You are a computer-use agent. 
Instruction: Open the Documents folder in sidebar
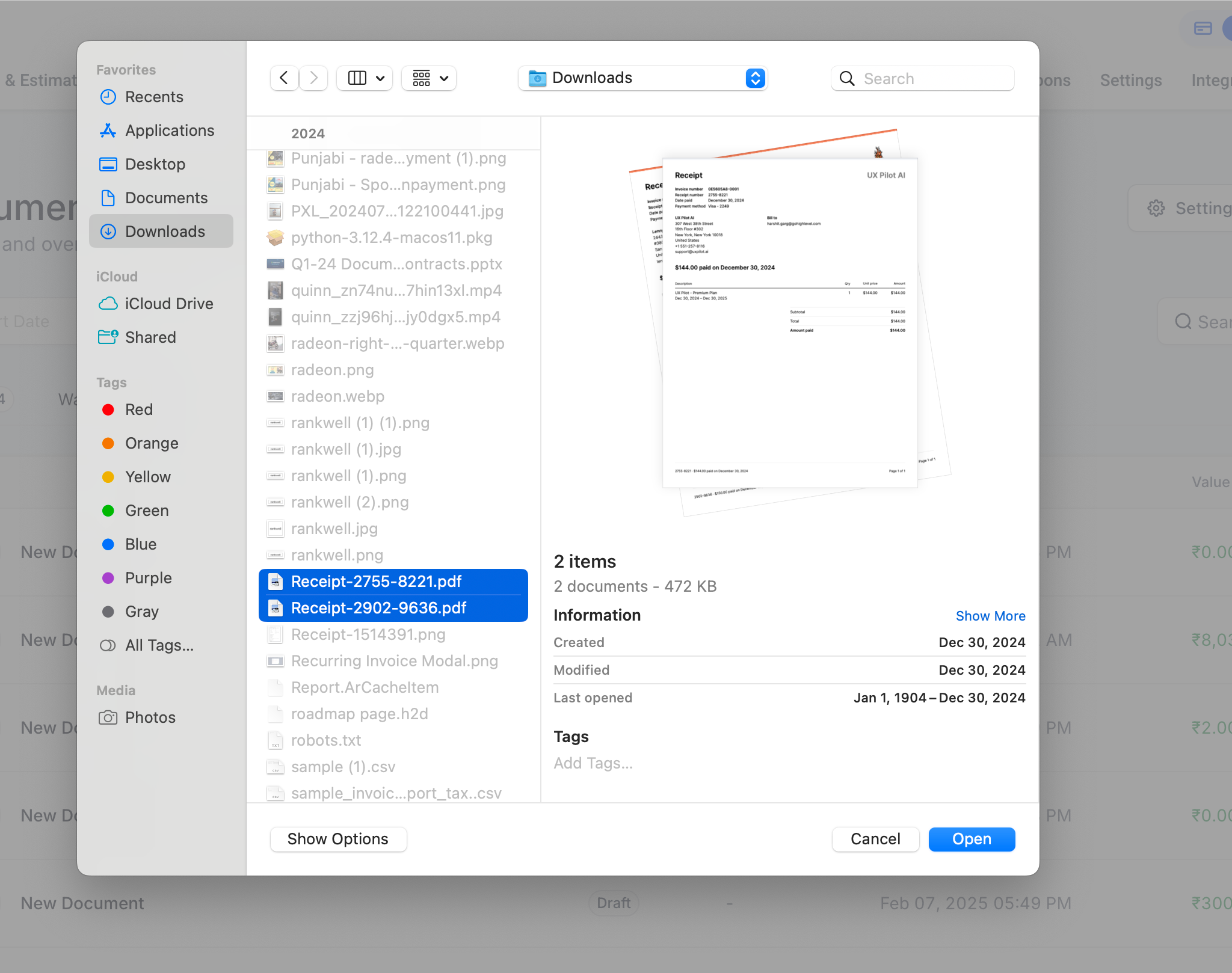(x=166, y=198)
